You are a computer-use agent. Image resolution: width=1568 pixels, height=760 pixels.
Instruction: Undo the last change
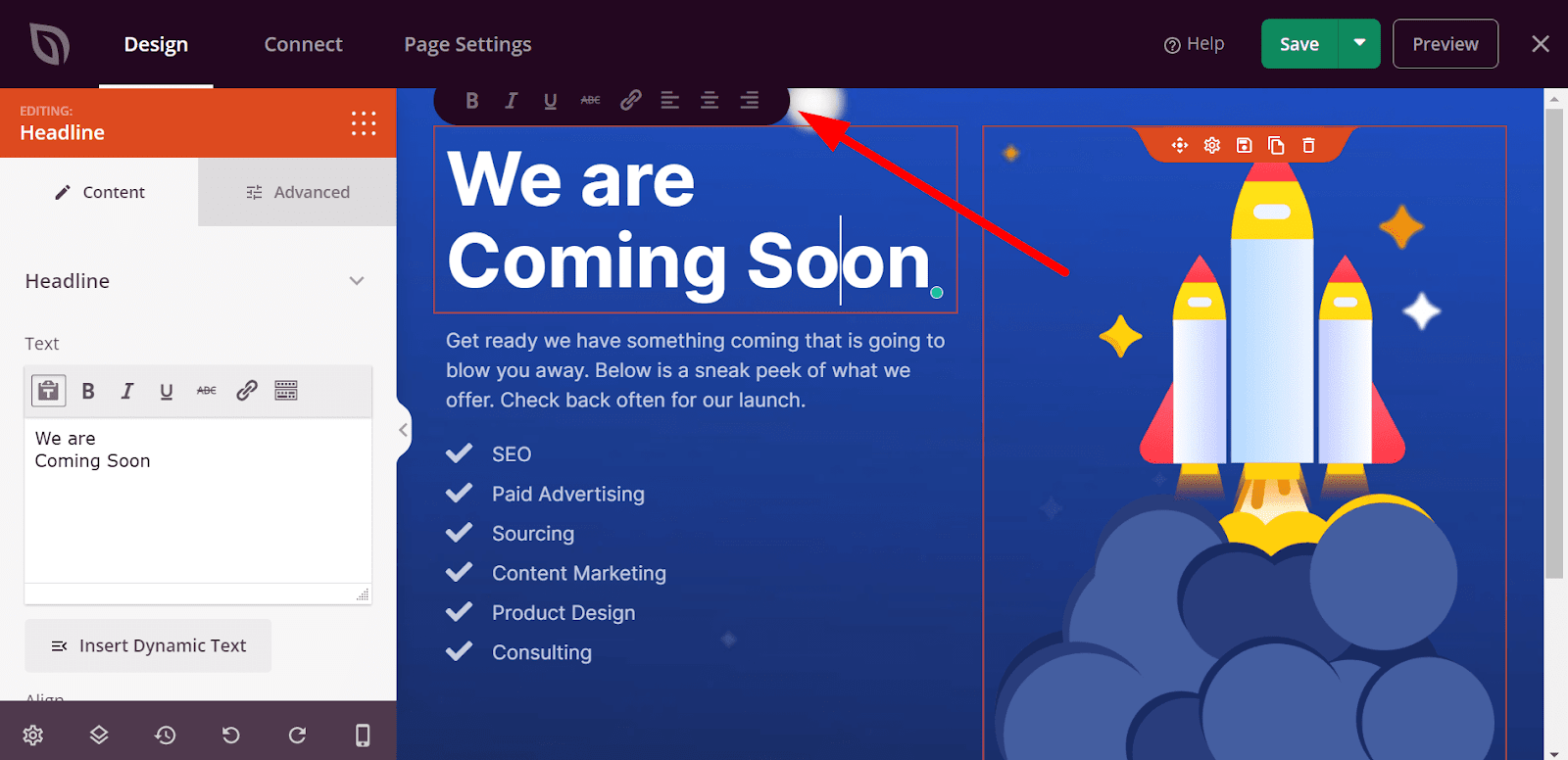coord(231,736)
